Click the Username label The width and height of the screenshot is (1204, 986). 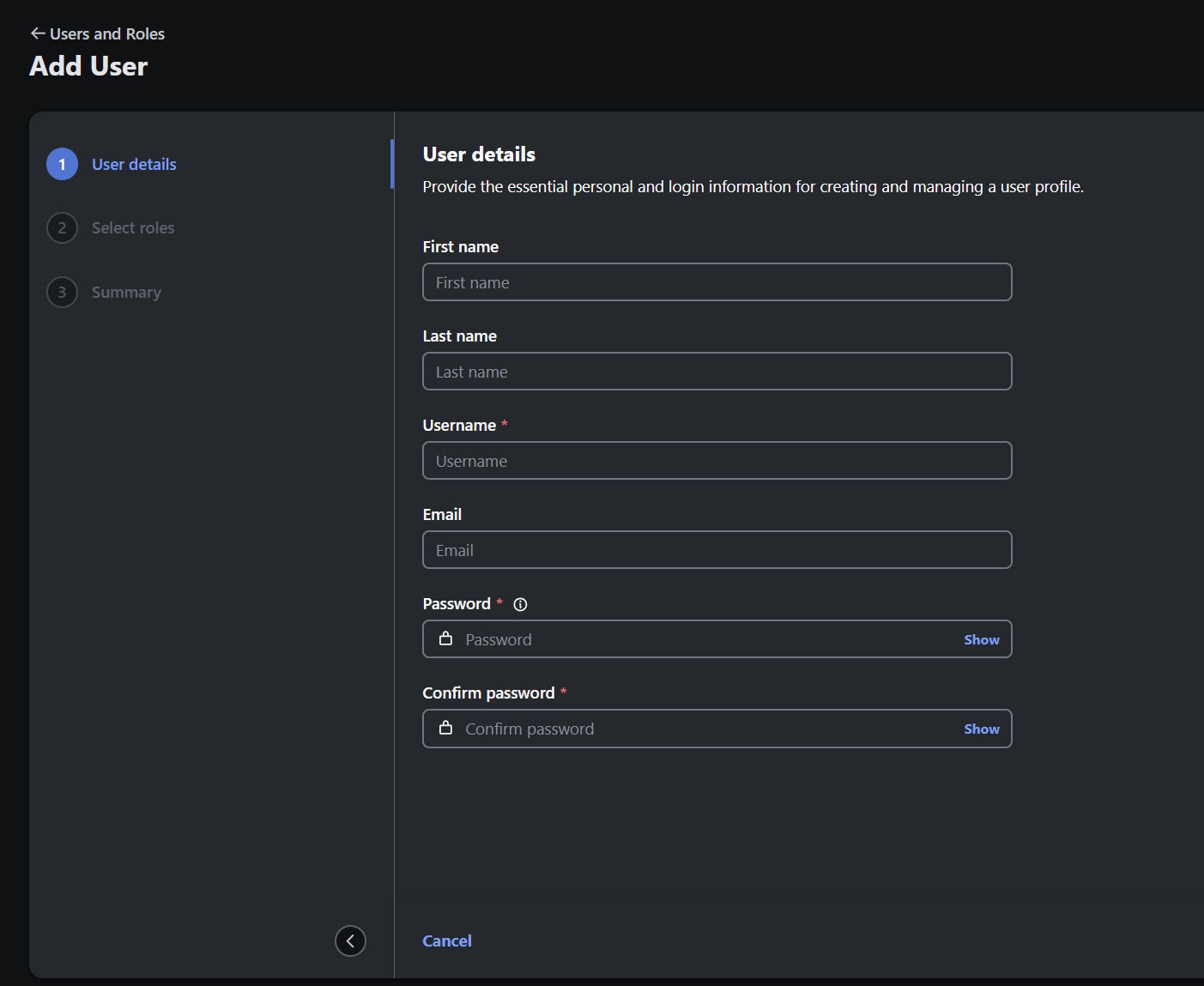pos(459,425)
